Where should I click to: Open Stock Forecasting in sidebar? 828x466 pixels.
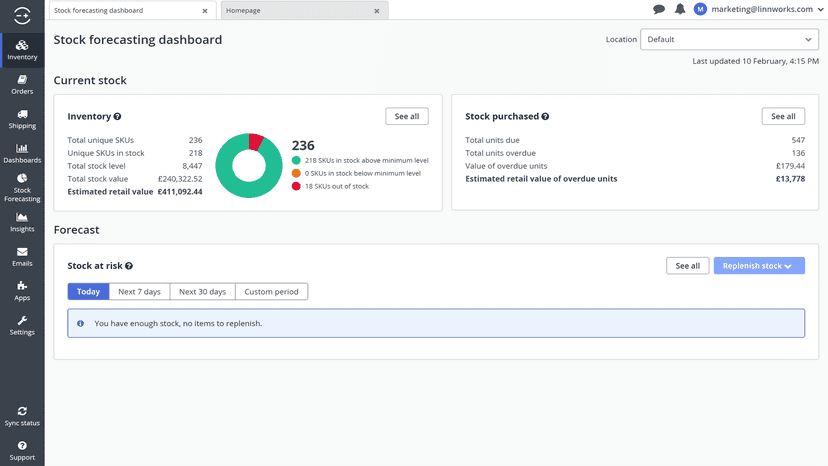tap(22, 188)
